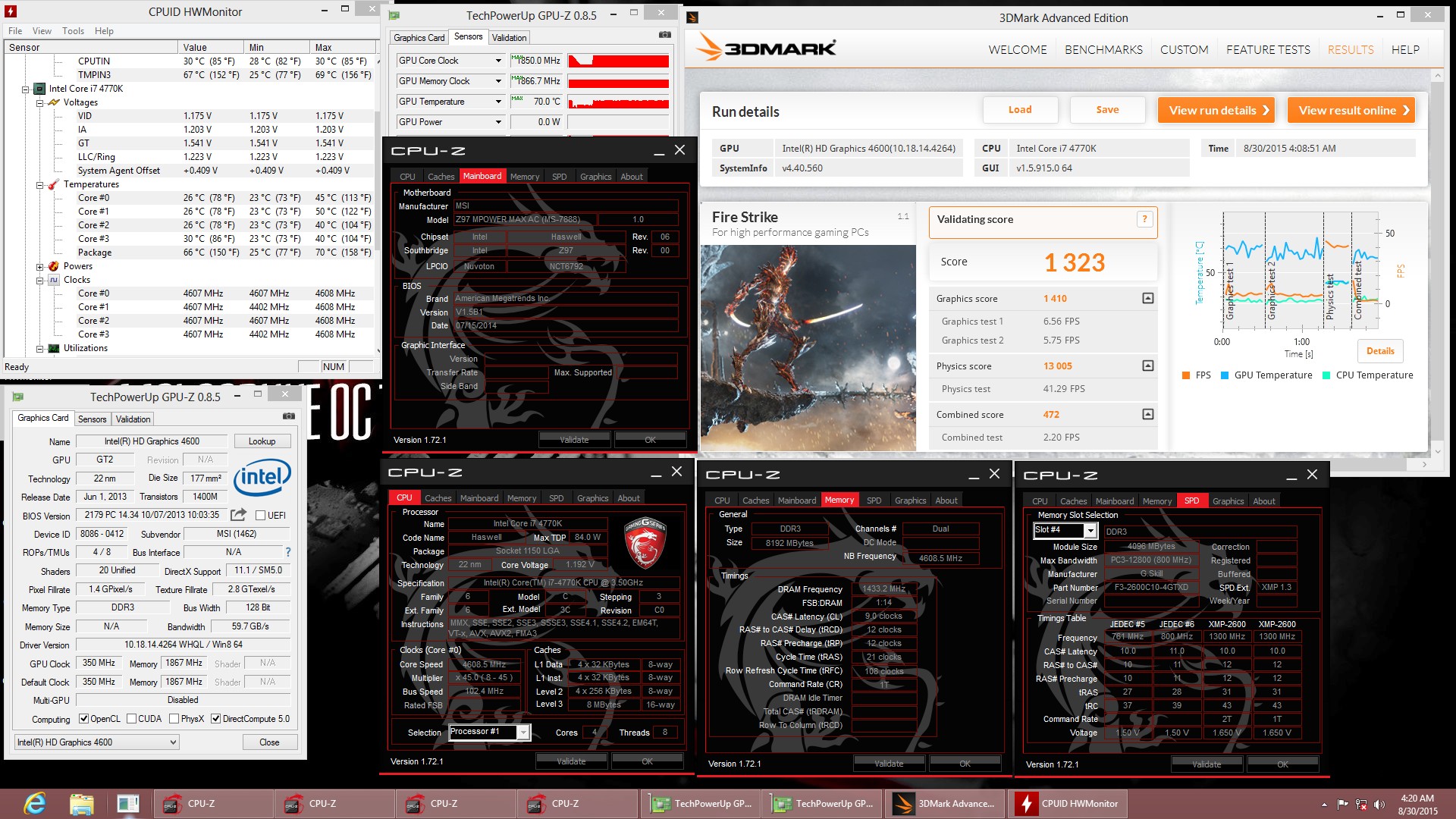Screen dimensions: 1456x819
Task: Switch to the Caches tab in the Mainboard CPU-Z window
Action: click(441, 177)
